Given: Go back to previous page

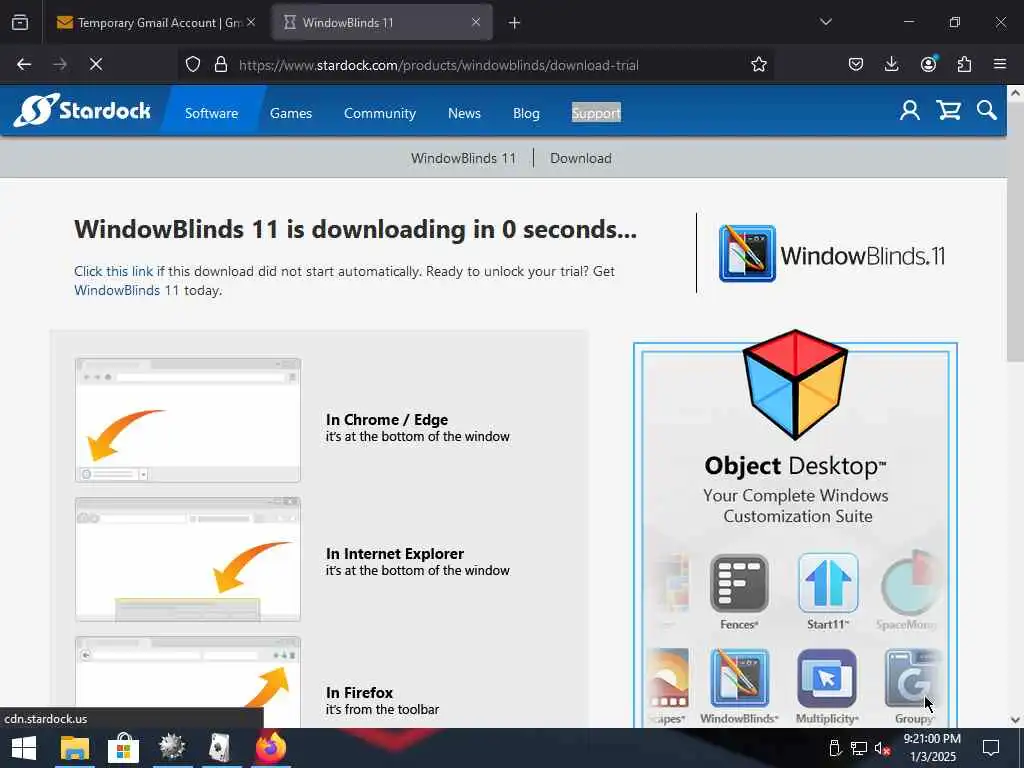Looking at the screenshot, I should [24, 64].
